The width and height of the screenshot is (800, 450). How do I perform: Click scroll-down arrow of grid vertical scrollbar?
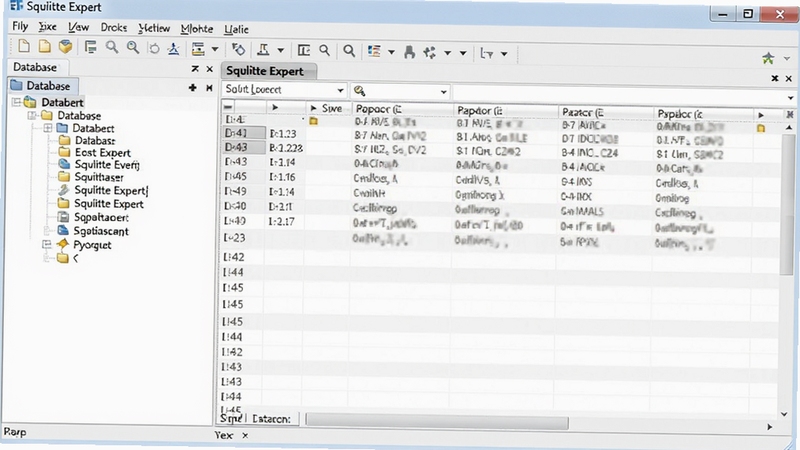pos(784,414)
